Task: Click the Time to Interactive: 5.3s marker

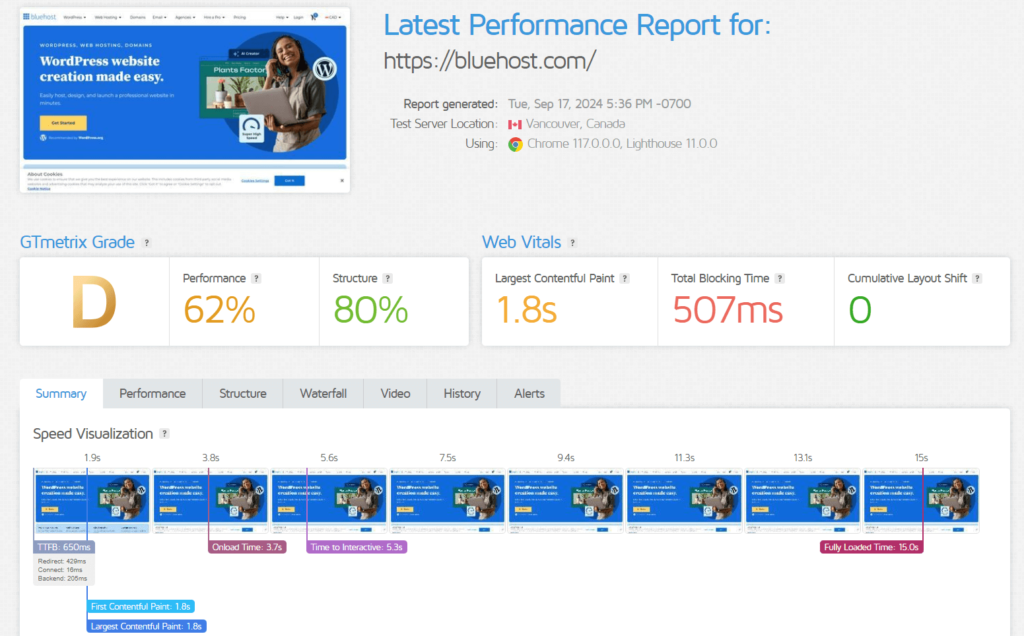Action: click(x=357, y=547)
